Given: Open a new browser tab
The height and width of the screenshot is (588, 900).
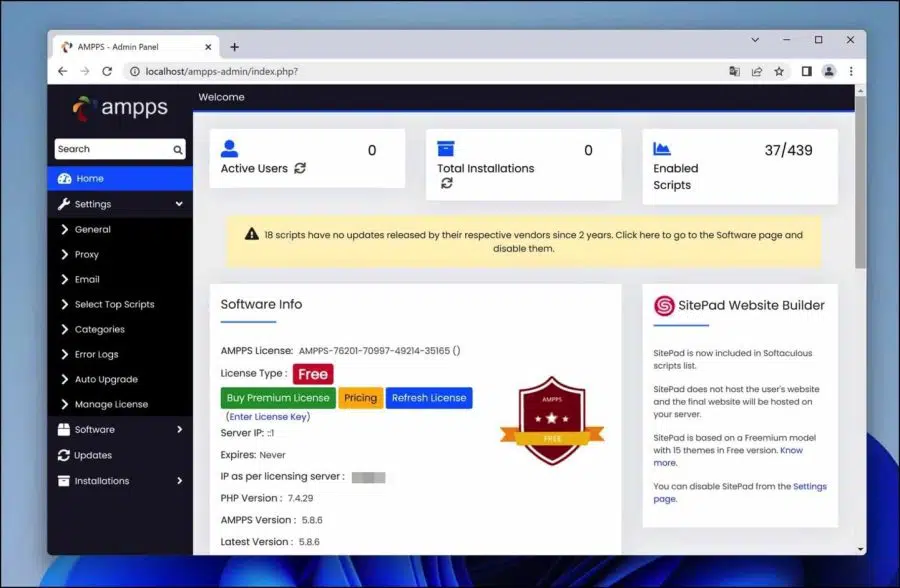Looking at the screenshot, I should [234, 47].
